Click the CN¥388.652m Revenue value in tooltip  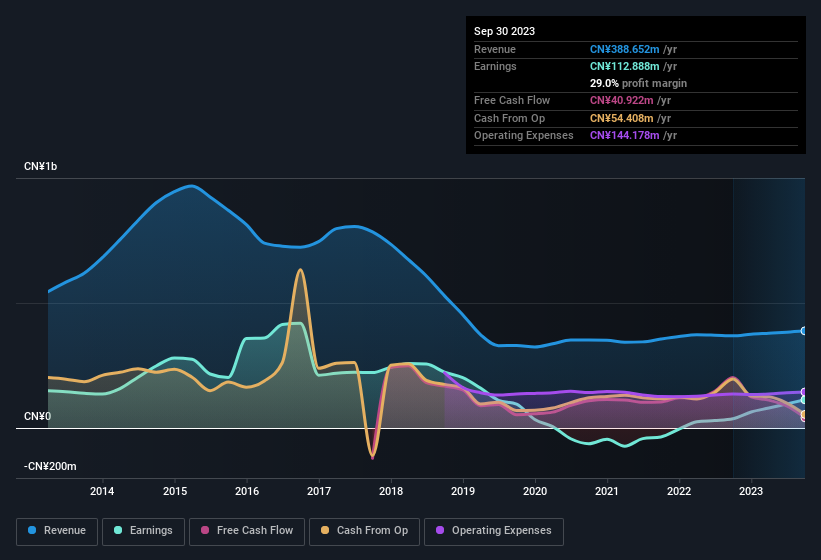tap(625, 49)
